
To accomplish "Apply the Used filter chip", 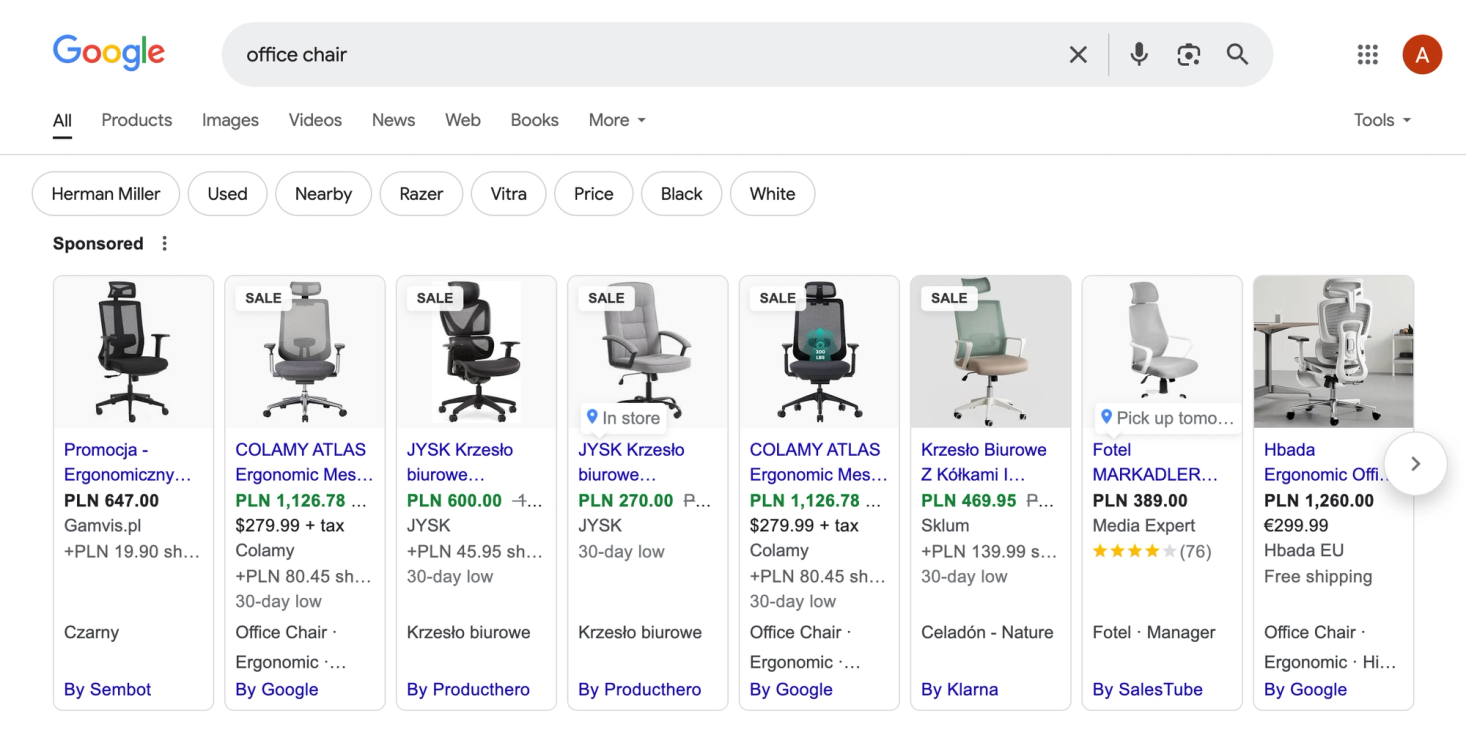I will click(x=227, y=194).
